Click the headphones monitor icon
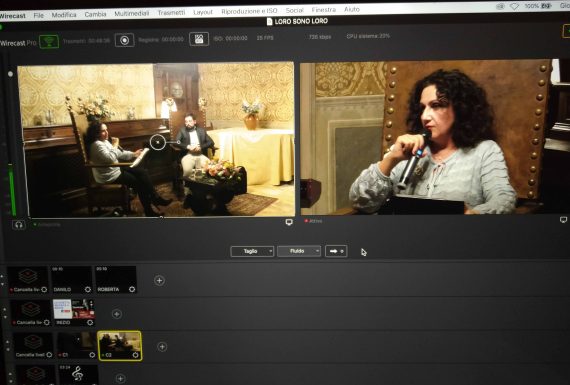The width and height of the screenshot is (570, 385). point(19,225)
